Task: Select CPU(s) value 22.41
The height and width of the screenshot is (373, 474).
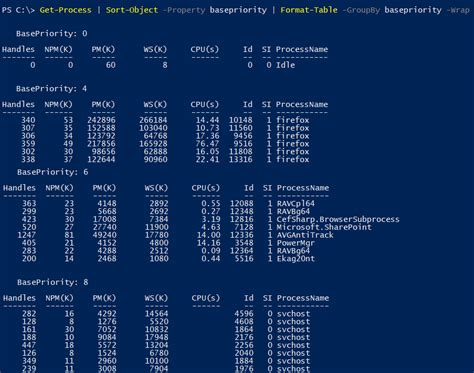Action: (x=208, y=159)
